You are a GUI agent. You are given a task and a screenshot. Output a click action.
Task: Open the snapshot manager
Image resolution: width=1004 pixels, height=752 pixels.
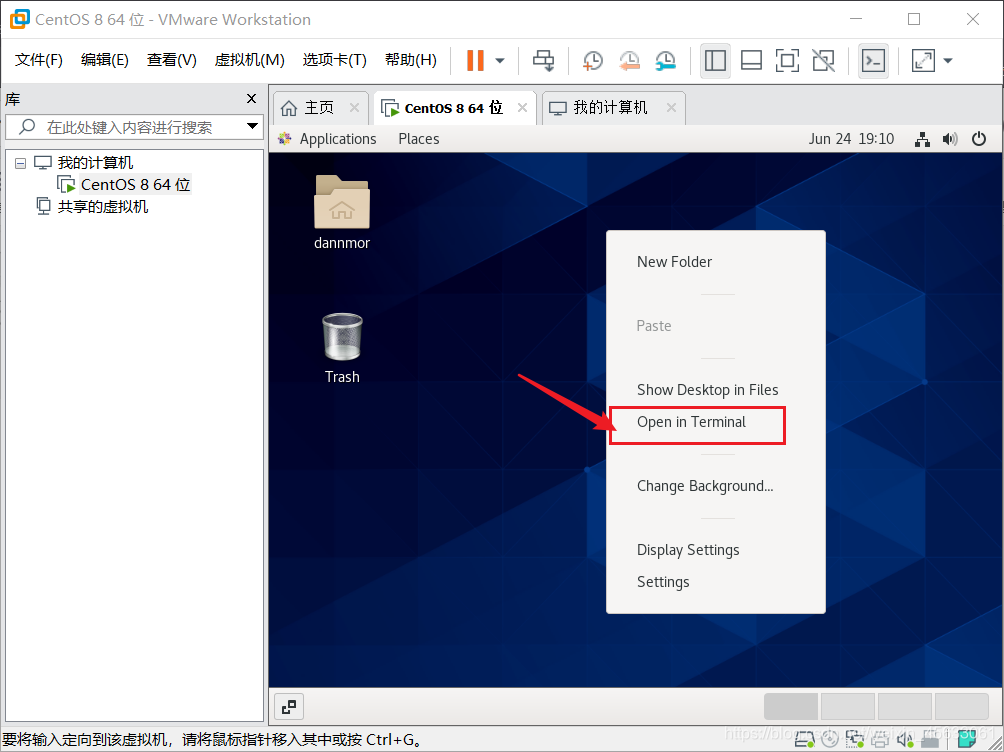click(666, 61)
